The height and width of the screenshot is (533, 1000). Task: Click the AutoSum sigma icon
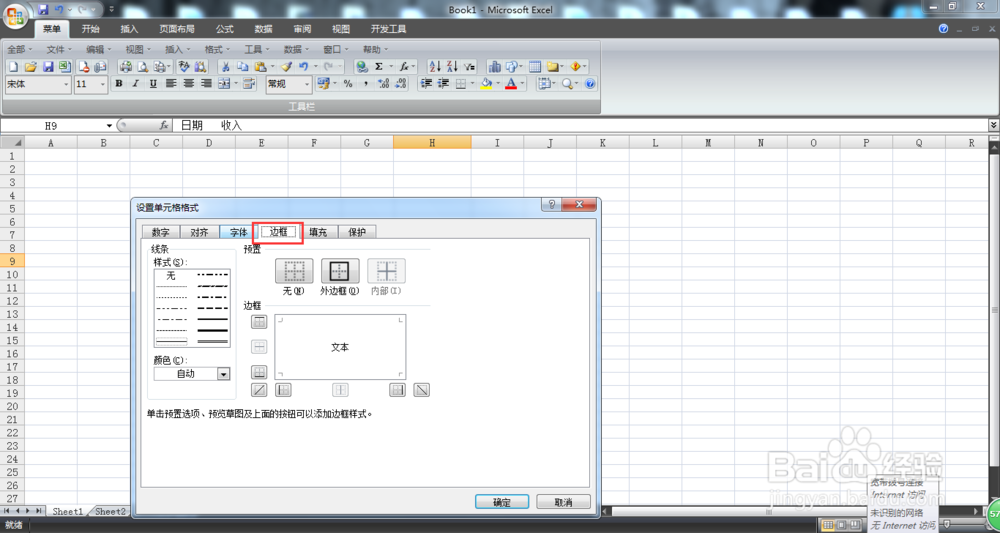point(379,67)
